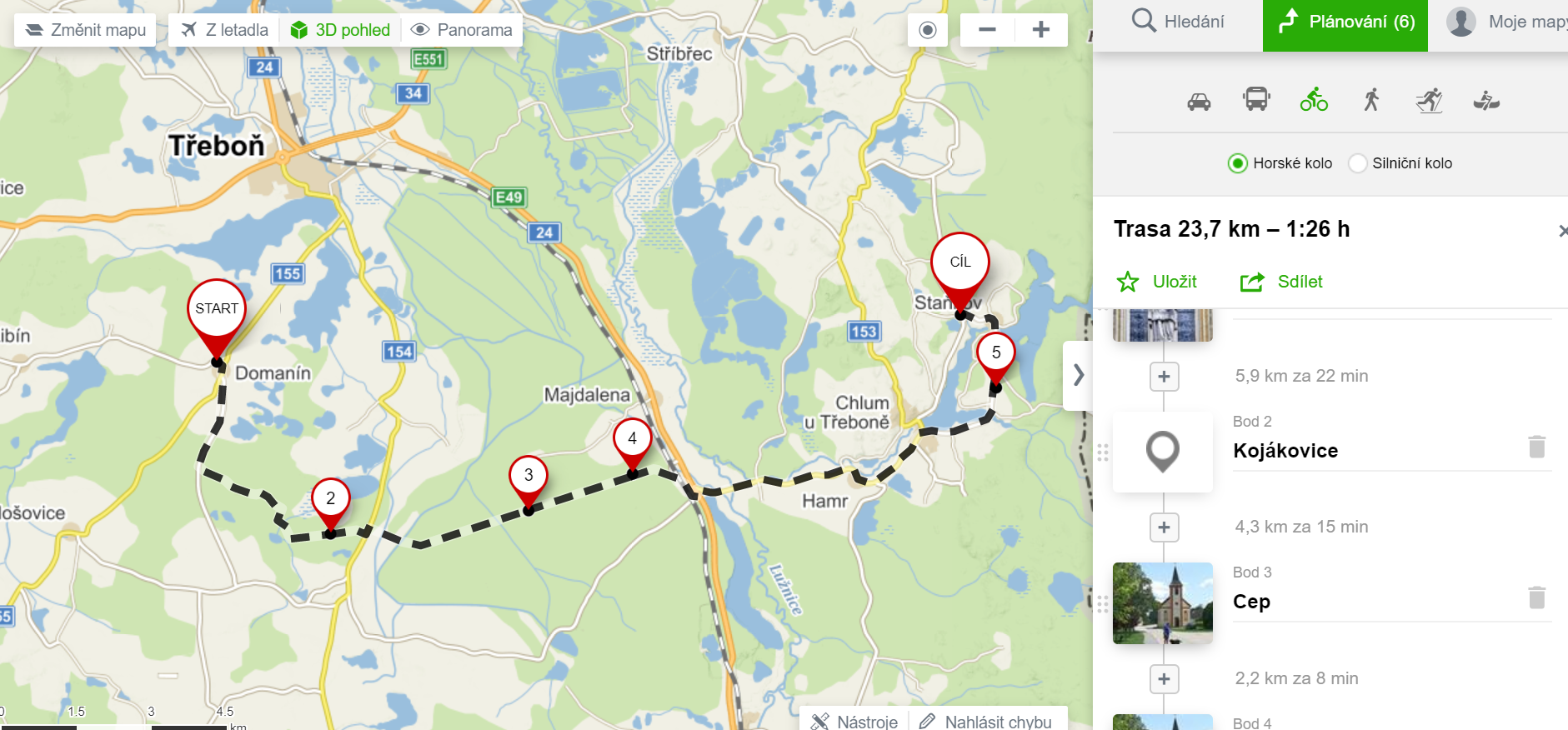
Task: Select the boat paddling route icon
Action: [x=1486, y=101]
